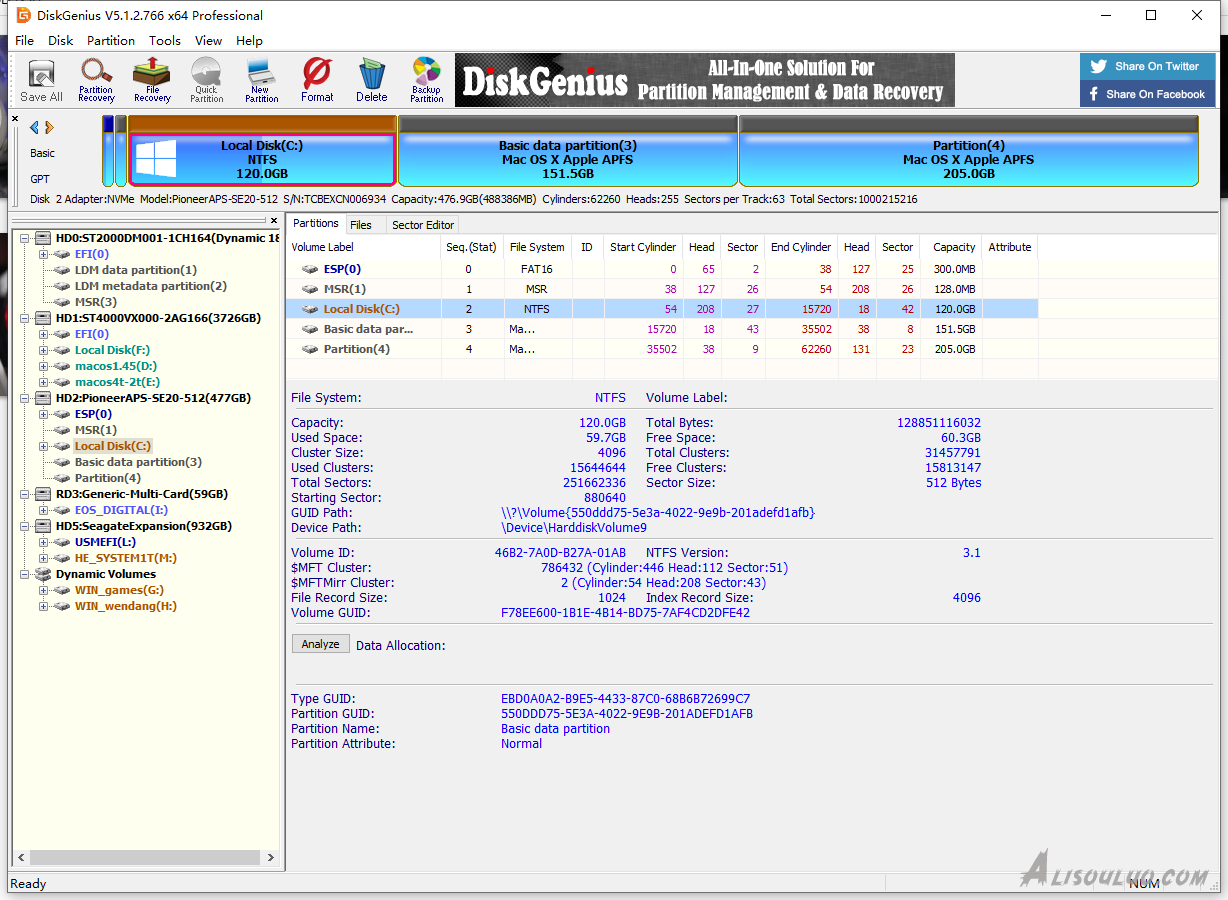Click the Format toolbar icon
The width and height of the screenshot is (1228, 900).
point(317,80)
